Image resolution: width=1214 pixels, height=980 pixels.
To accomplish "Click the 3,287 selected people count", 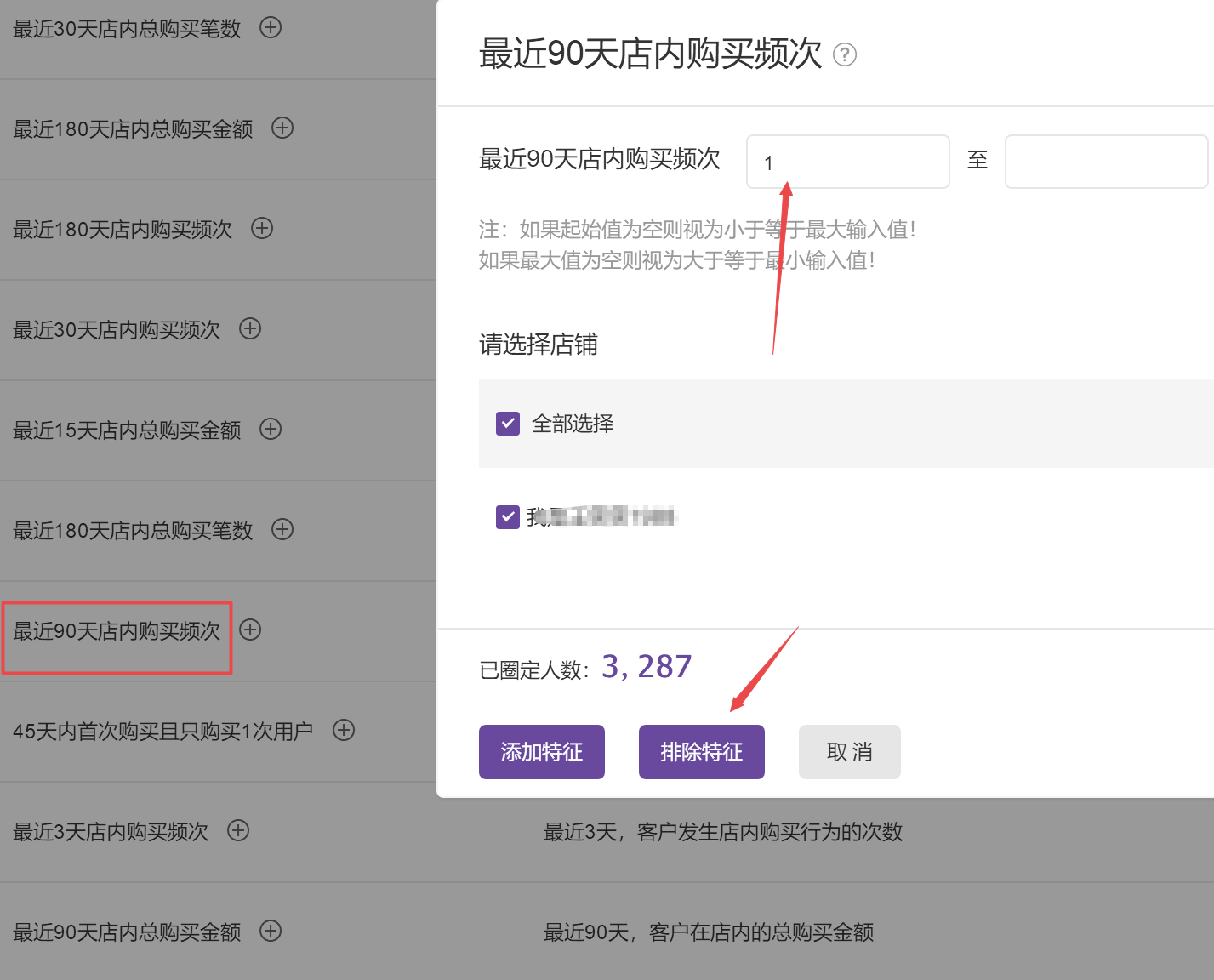I will tap(647, 667).
